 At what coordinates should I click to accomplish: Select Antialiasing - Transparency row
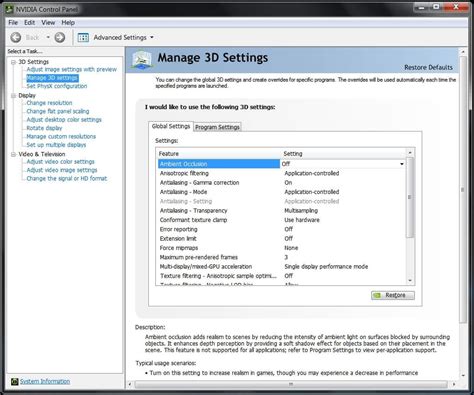(x=282, y=211)
